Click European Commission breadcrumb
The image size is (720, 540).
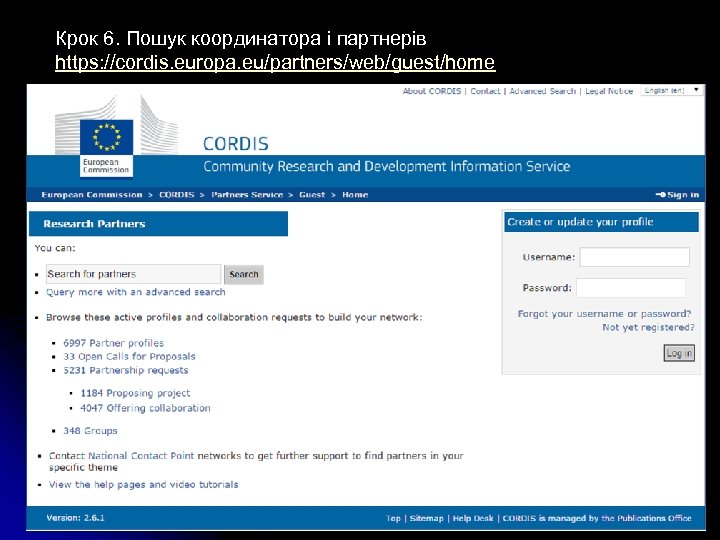[x=92, y=195]
